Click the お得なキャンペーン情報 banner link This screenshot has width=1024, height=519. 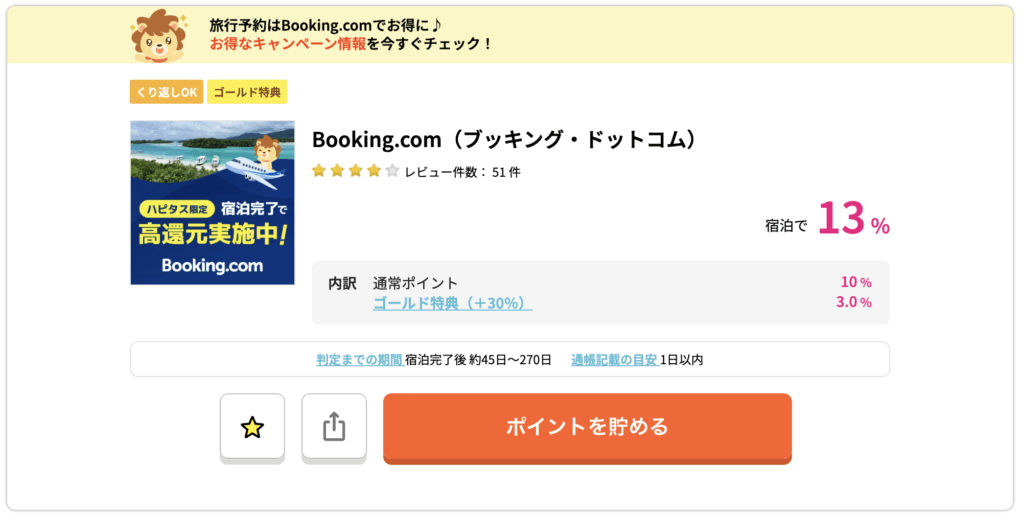point(288,44)
